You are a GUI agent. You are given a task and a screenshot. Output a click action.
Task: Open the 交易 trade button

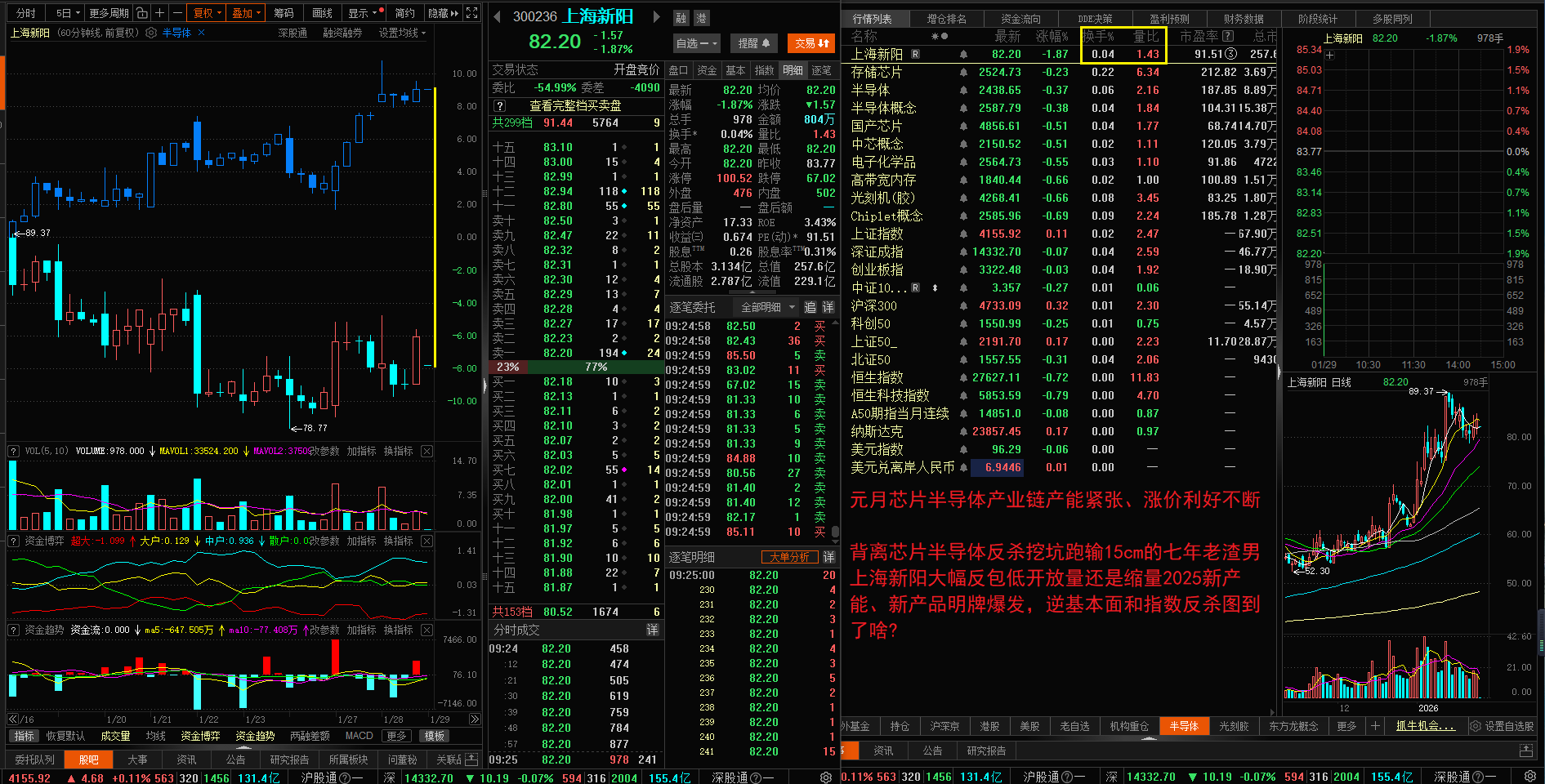(x=811, y=43)
